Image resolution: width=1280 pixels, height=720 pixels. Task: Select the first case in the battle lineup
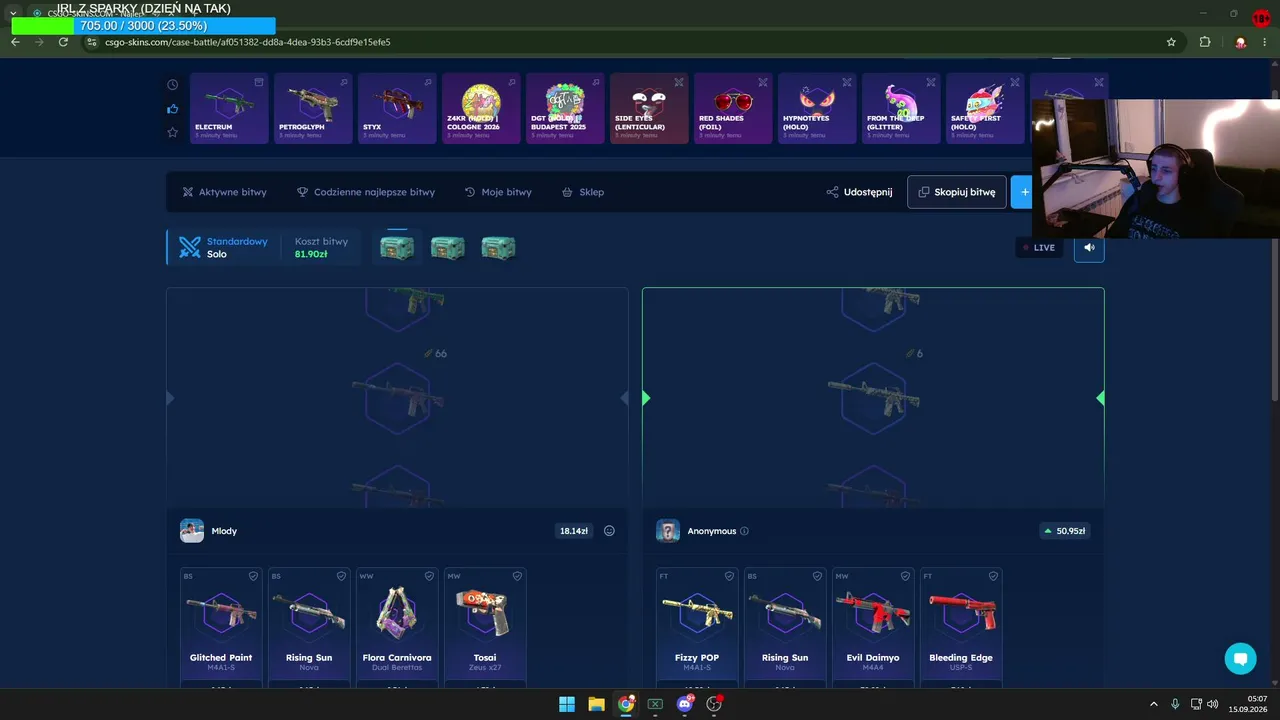click(x=397, y=248)
